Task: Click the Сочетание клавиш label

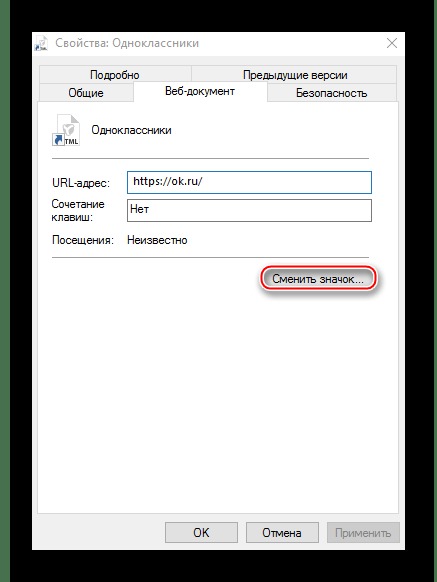Action: [78, 210]
